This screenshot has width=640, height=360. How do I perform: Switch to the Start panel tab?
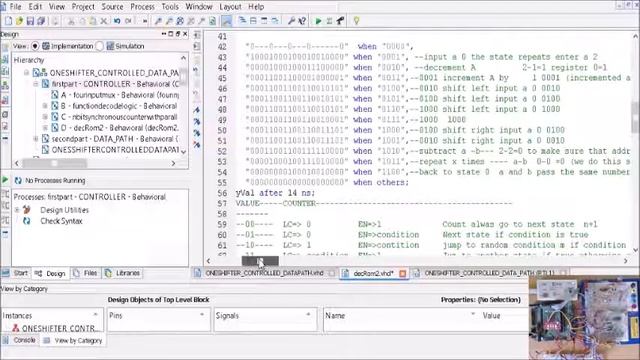point(16,273)
